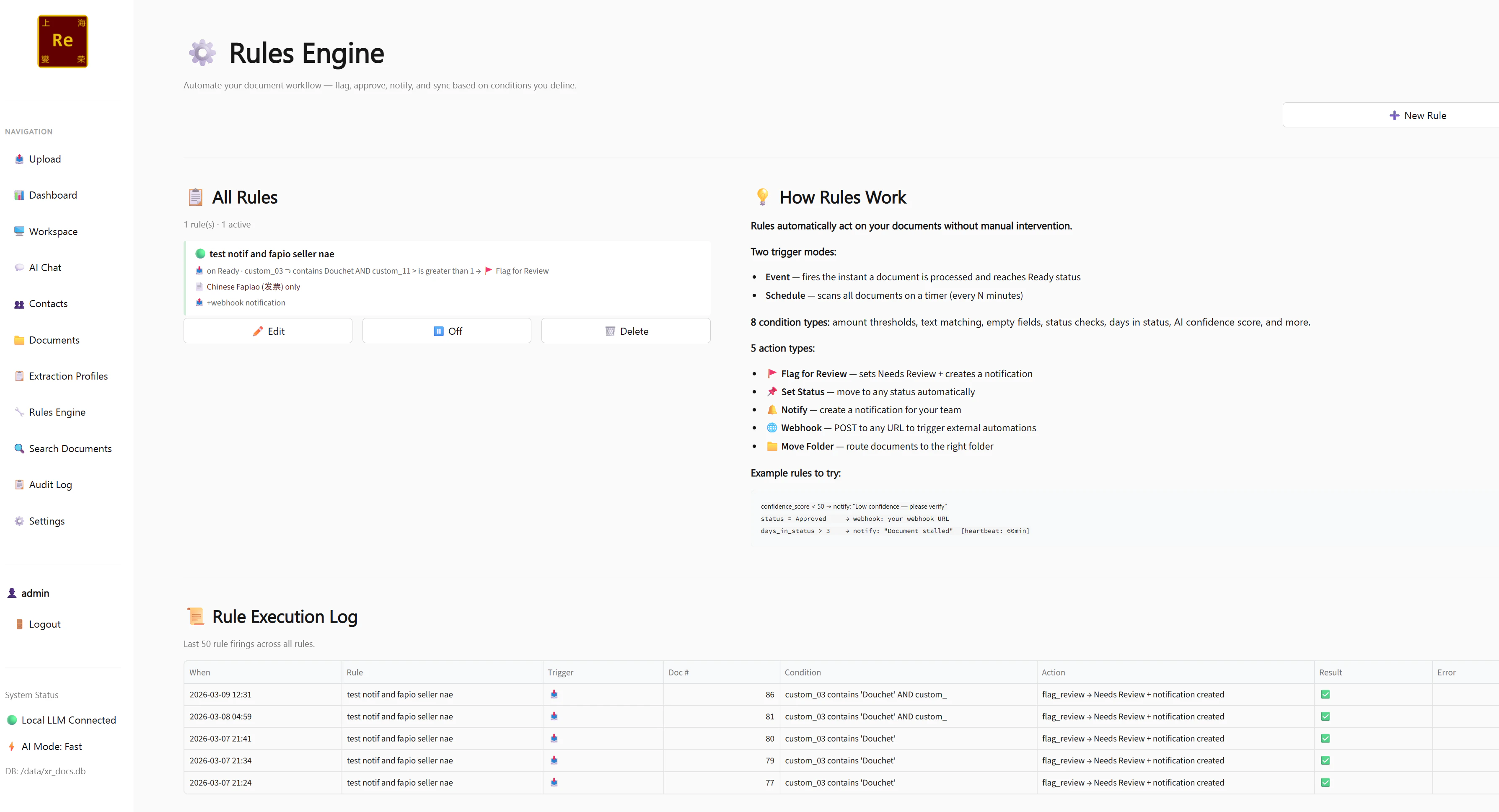Edit the 'test notif and fapio seller nae' rule
This screenshot has height=812, width=1499.
(x=268, y=331)
